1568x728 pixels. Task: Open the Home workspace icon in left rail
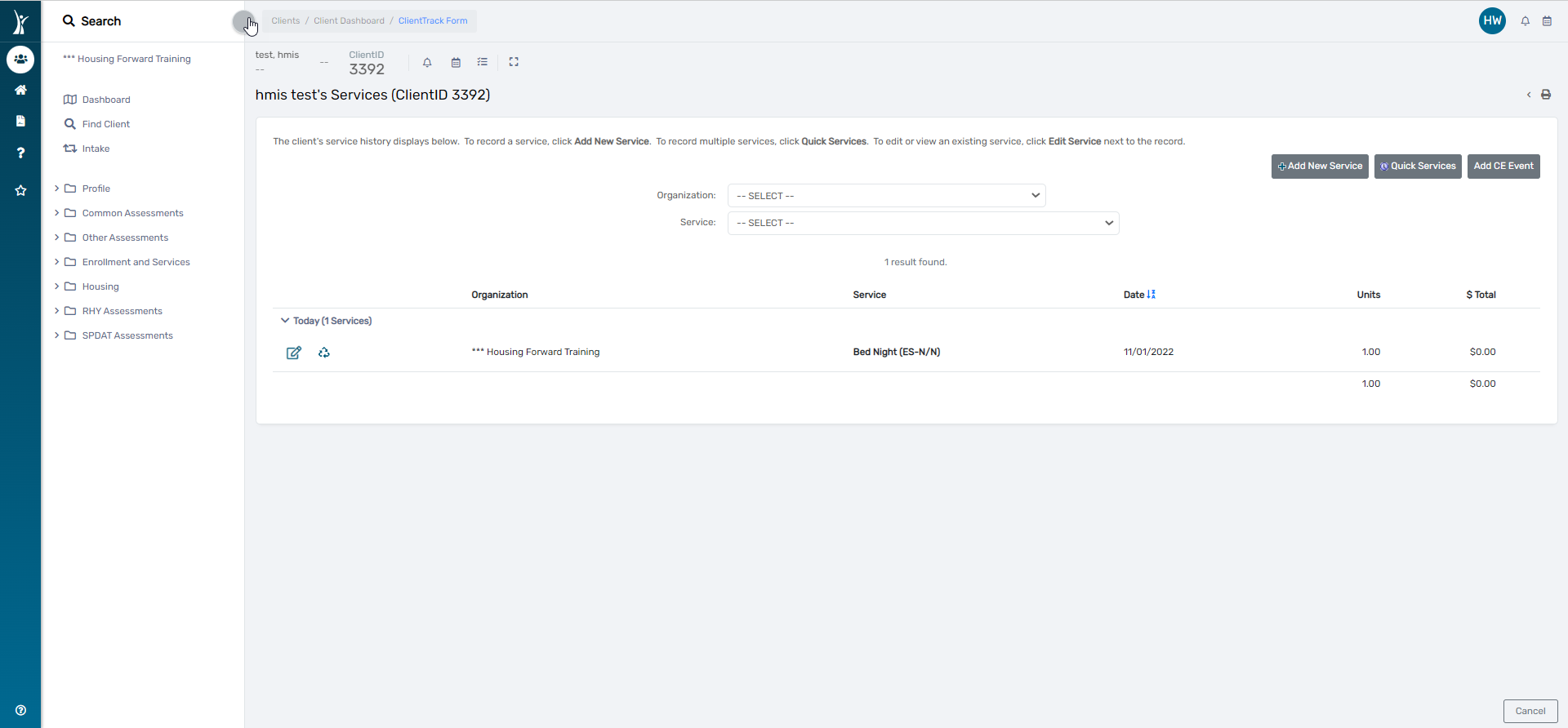[20, 90]
